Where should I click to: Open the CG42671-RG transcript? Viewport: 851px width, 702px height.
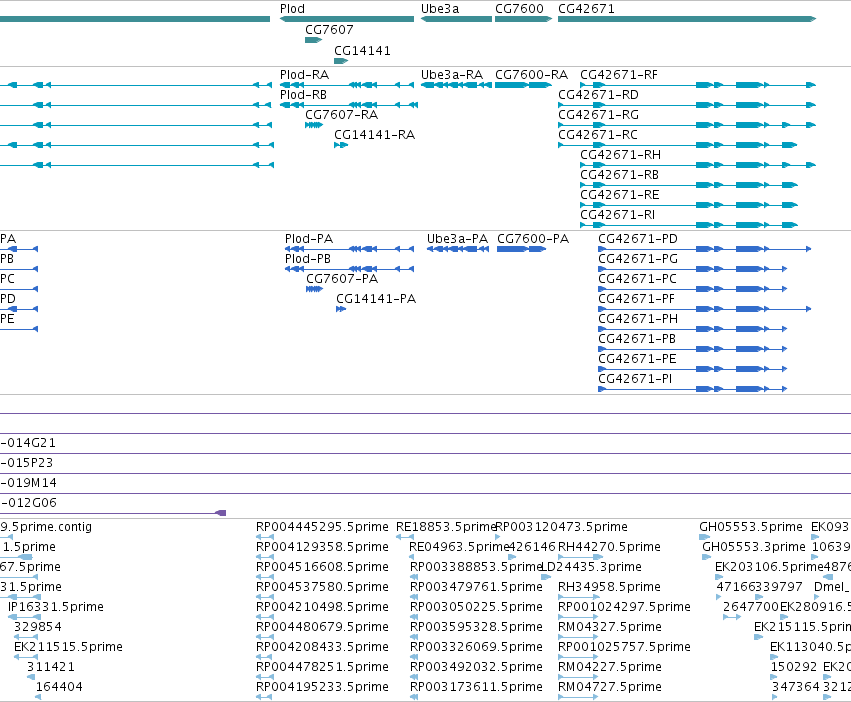687,125
